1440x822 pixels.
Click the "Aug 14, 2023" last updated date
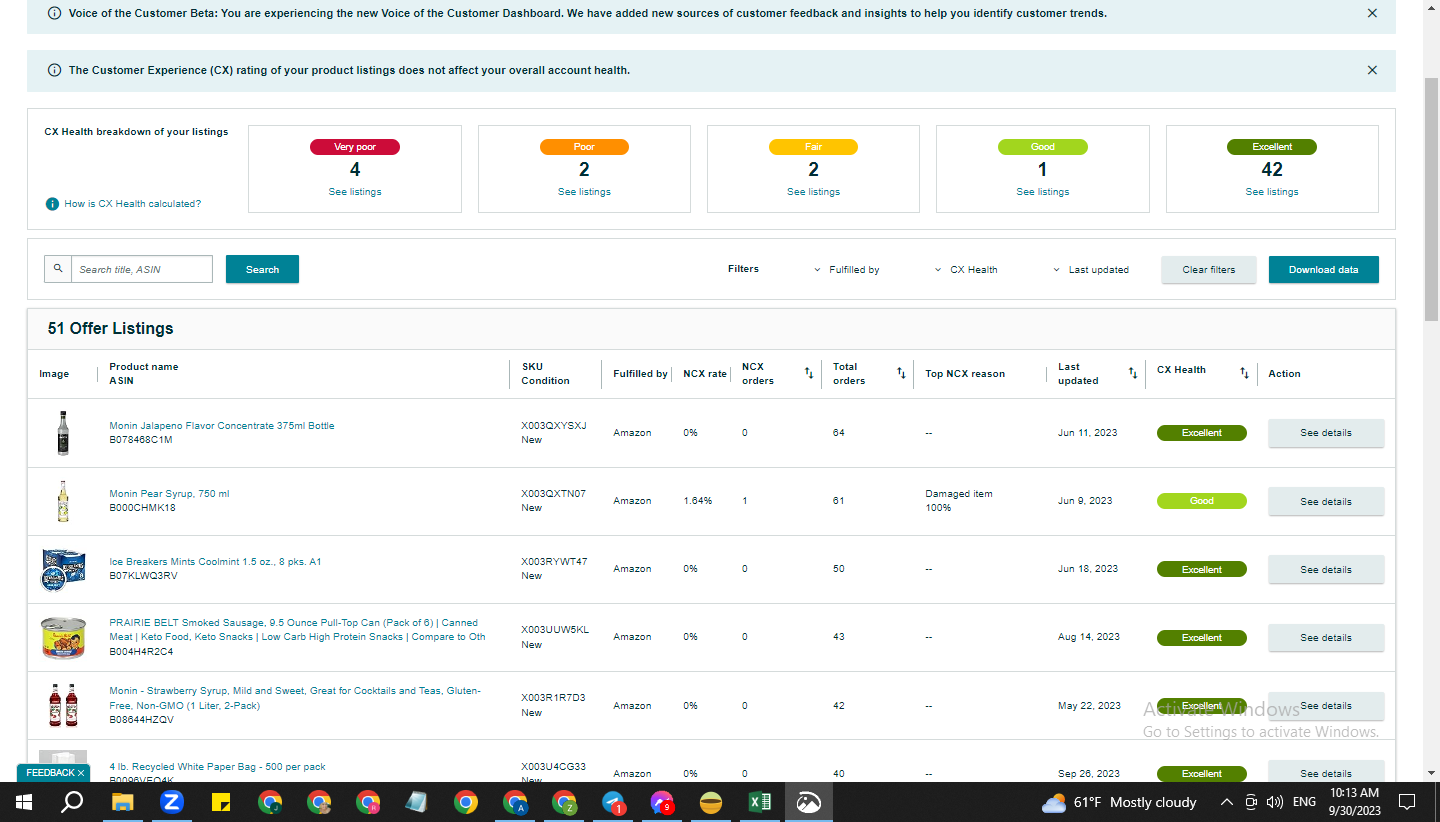pyautogui.click(x=1089, y=637)
